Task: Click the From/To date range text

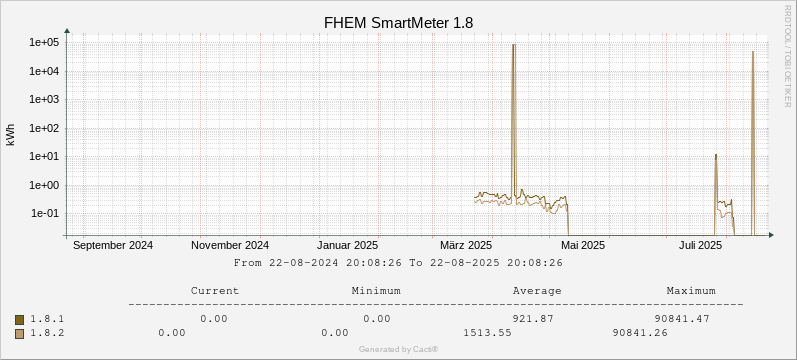Action: pos(398,263)
